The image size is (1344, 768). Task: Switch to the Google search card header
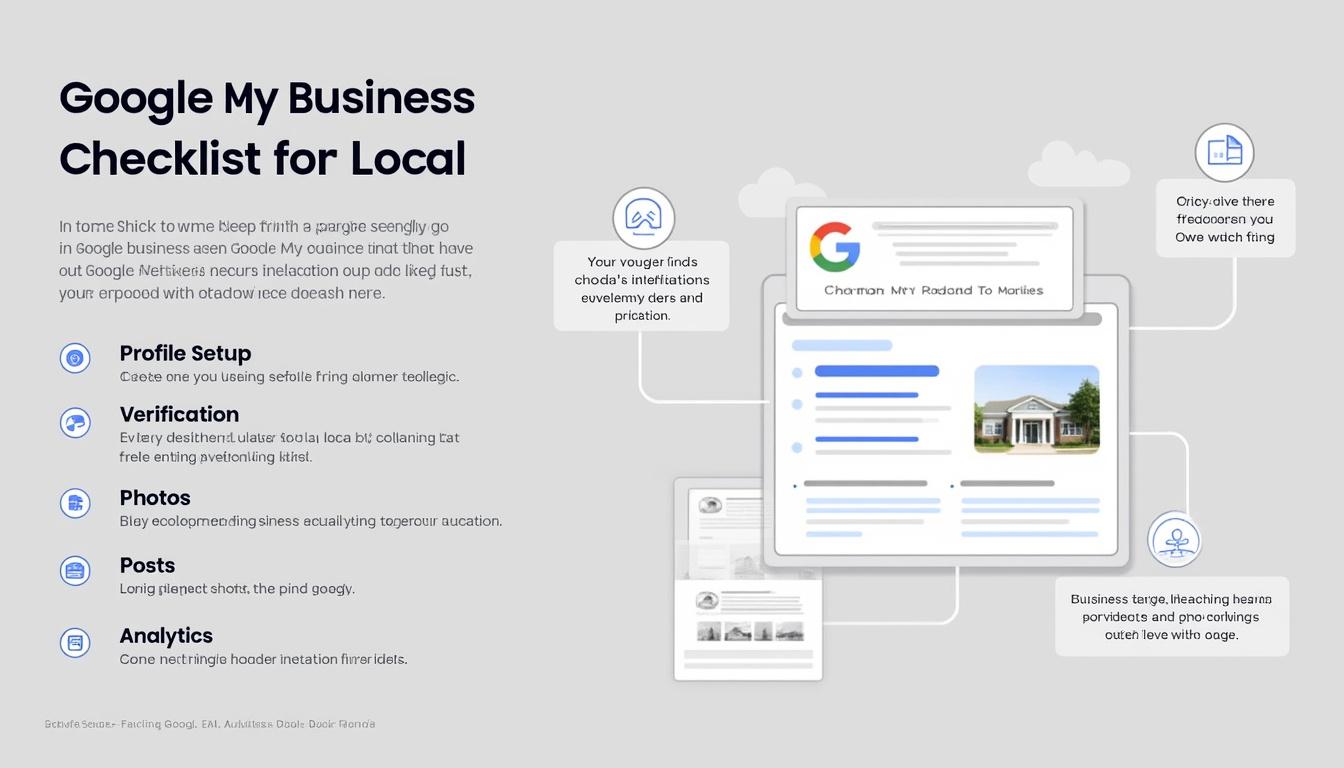pos(934,257)
